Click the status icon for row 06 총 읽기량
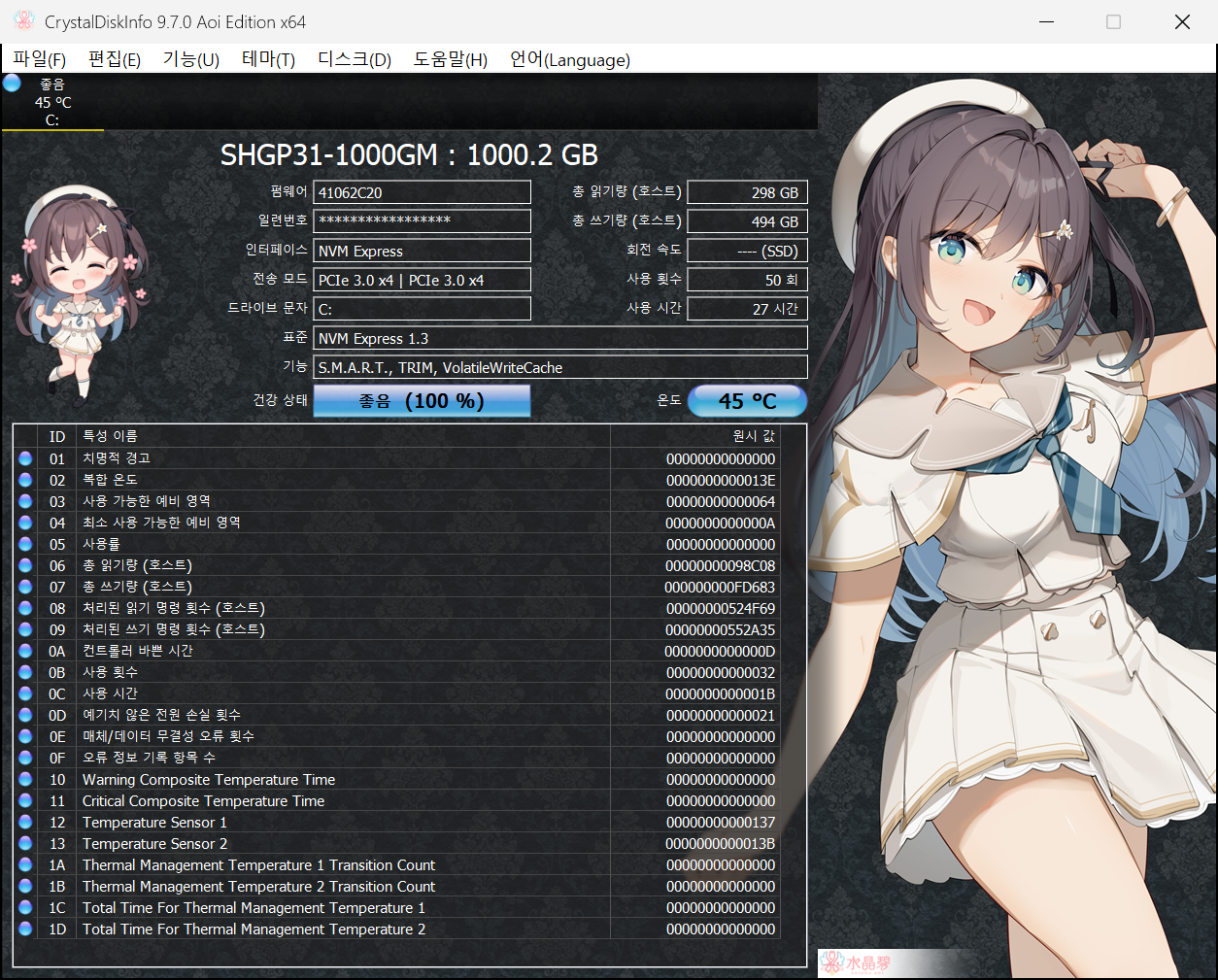Screen dimensions: 1218x980 click(x=25, y=565)
